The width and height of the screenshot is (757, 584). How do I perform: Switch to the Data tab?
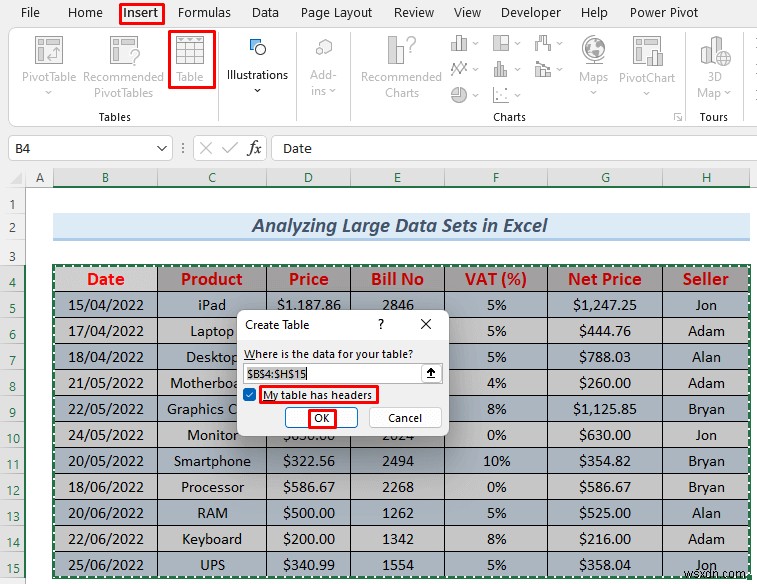click(265, 13)
